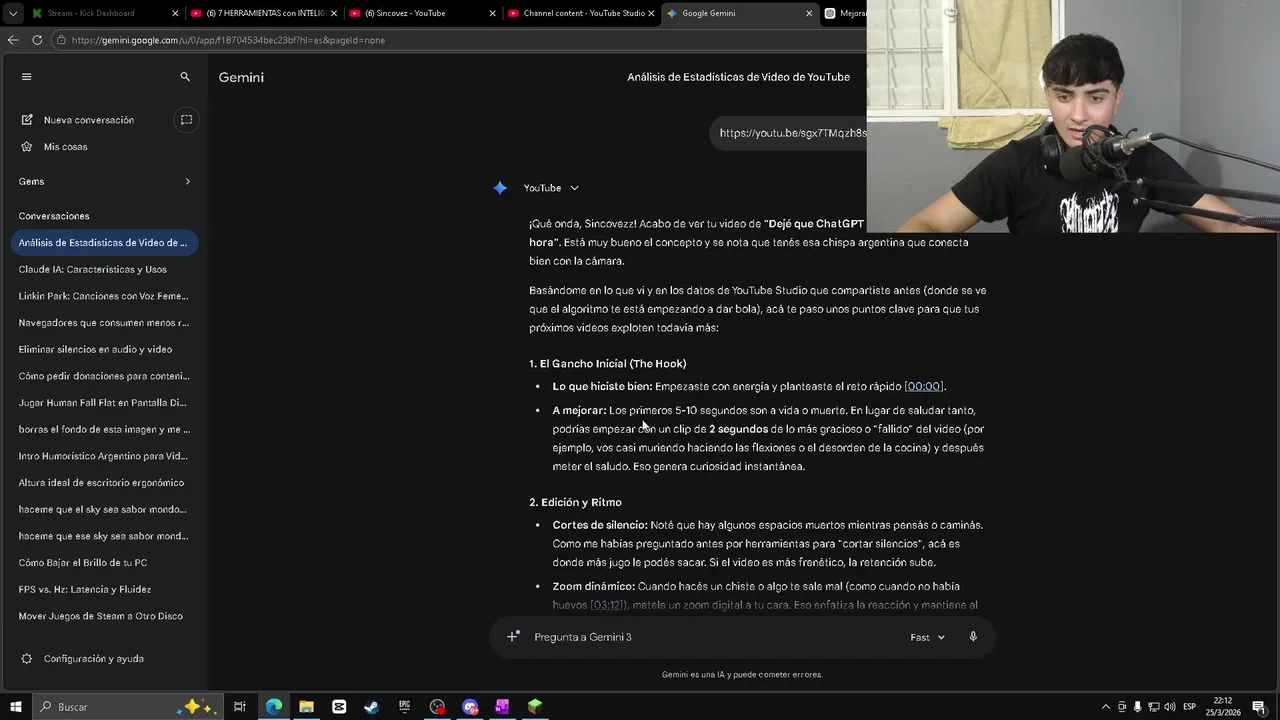The width and height of the screenshot is (1280, 720).
Task: Click the sidebar search magnifier icon
Action: pos(185,77)
